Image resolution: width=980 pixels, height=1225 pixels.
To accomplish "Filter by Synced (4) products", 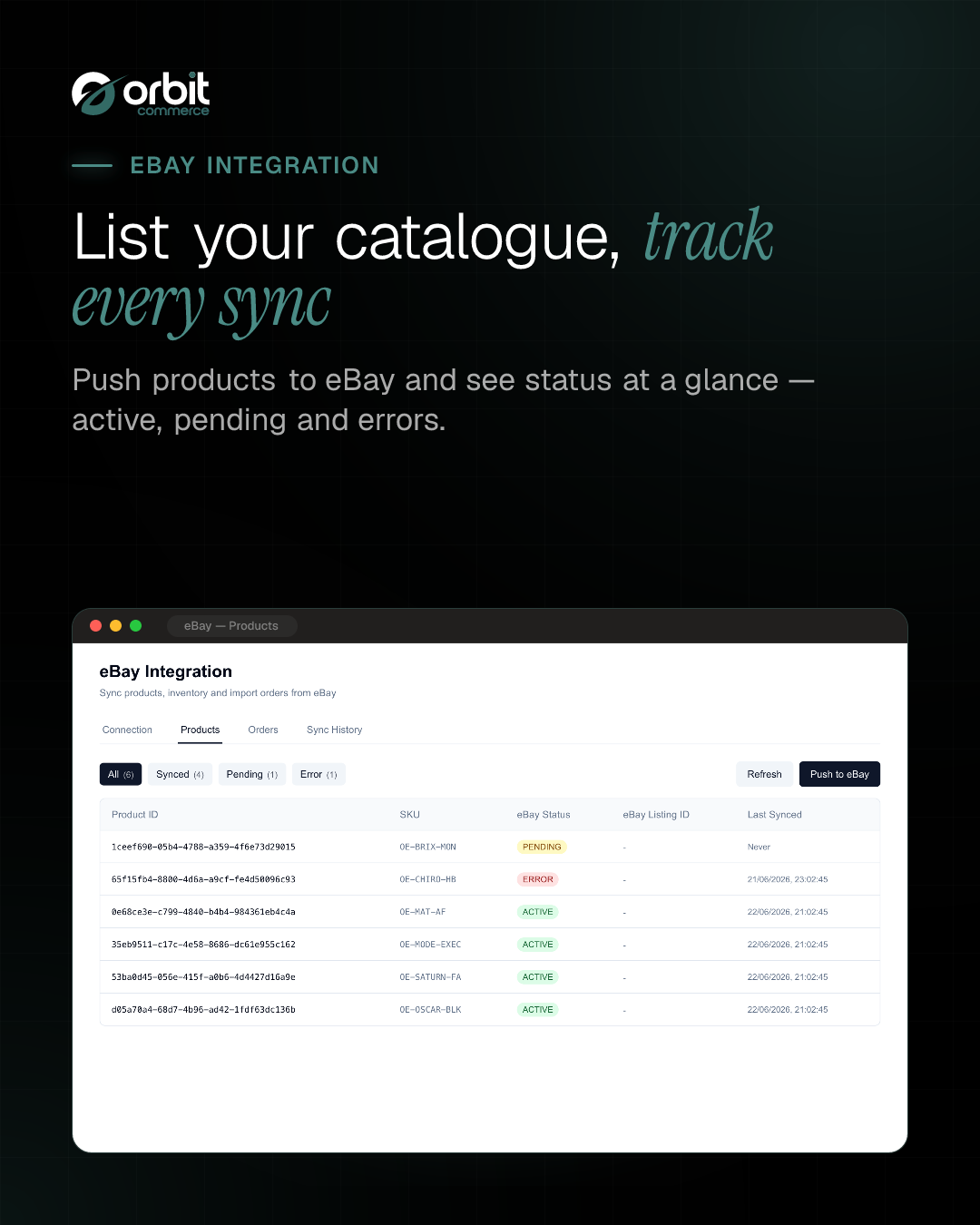I will pos(180,774).
